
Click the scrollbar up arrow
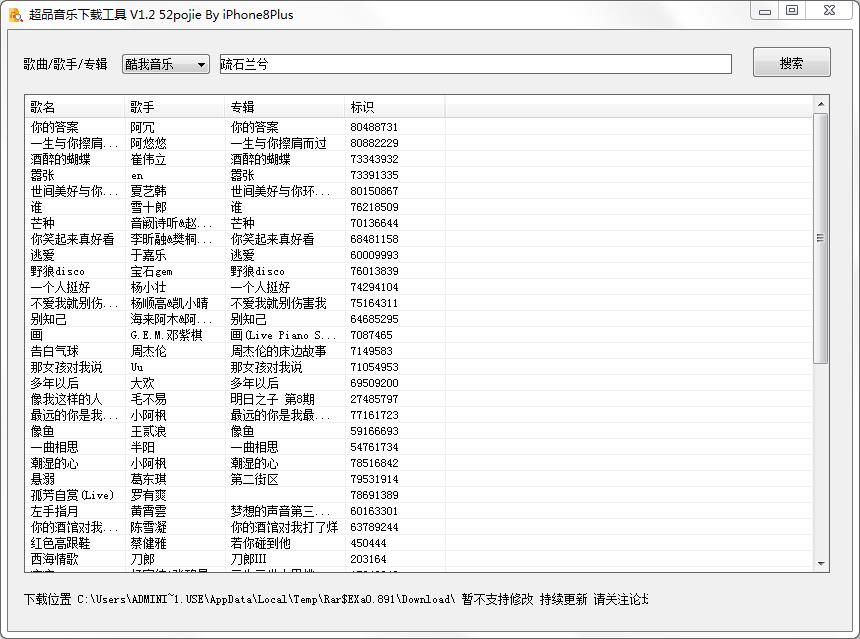click(823, 101)
